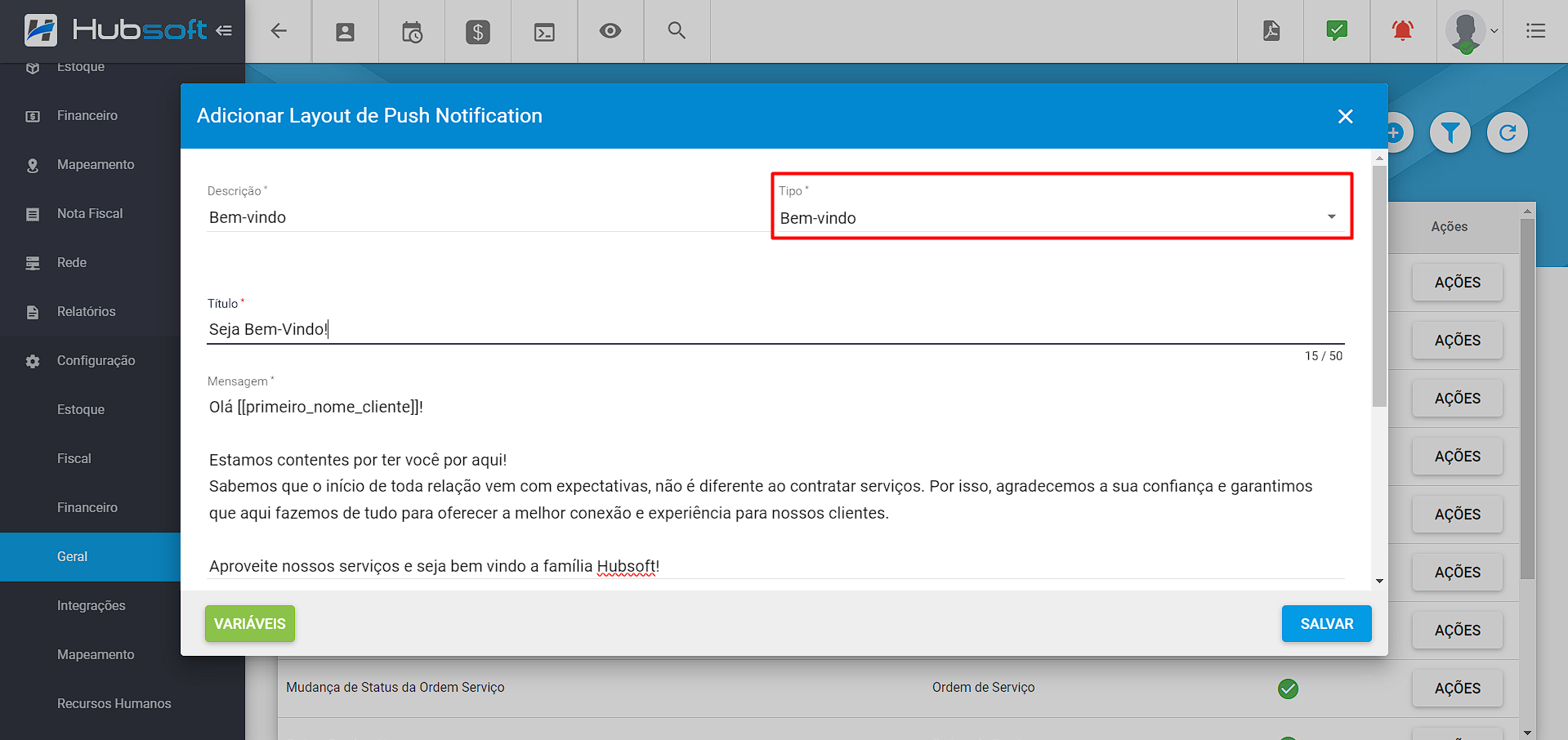Open Nota Fiscal in sidebar
Image resolution: width=1568 pixels, height=740 pixels.
pos(90,213)
